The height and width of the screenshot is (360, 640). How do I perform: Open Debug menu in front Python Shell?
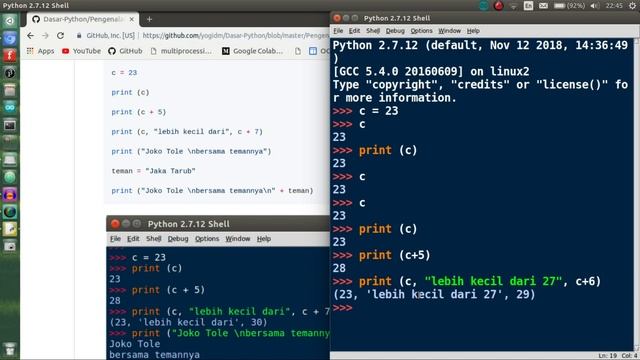point(395,31)
